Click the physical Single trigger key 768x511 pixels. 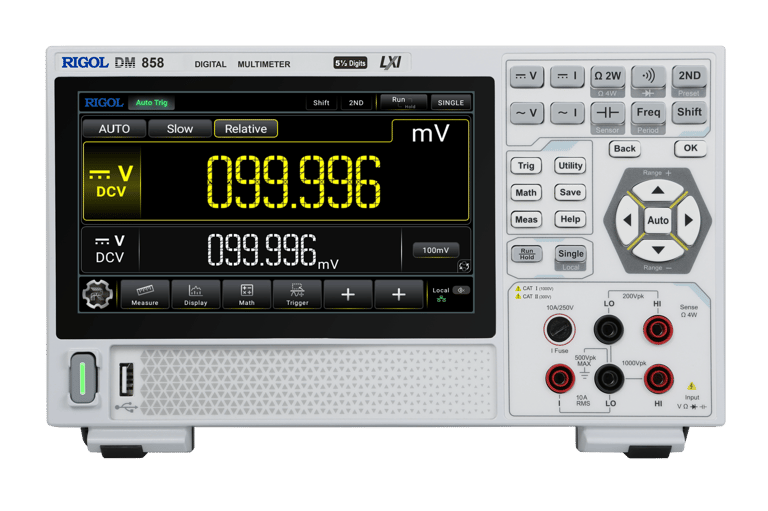click(x=571, y=254)
